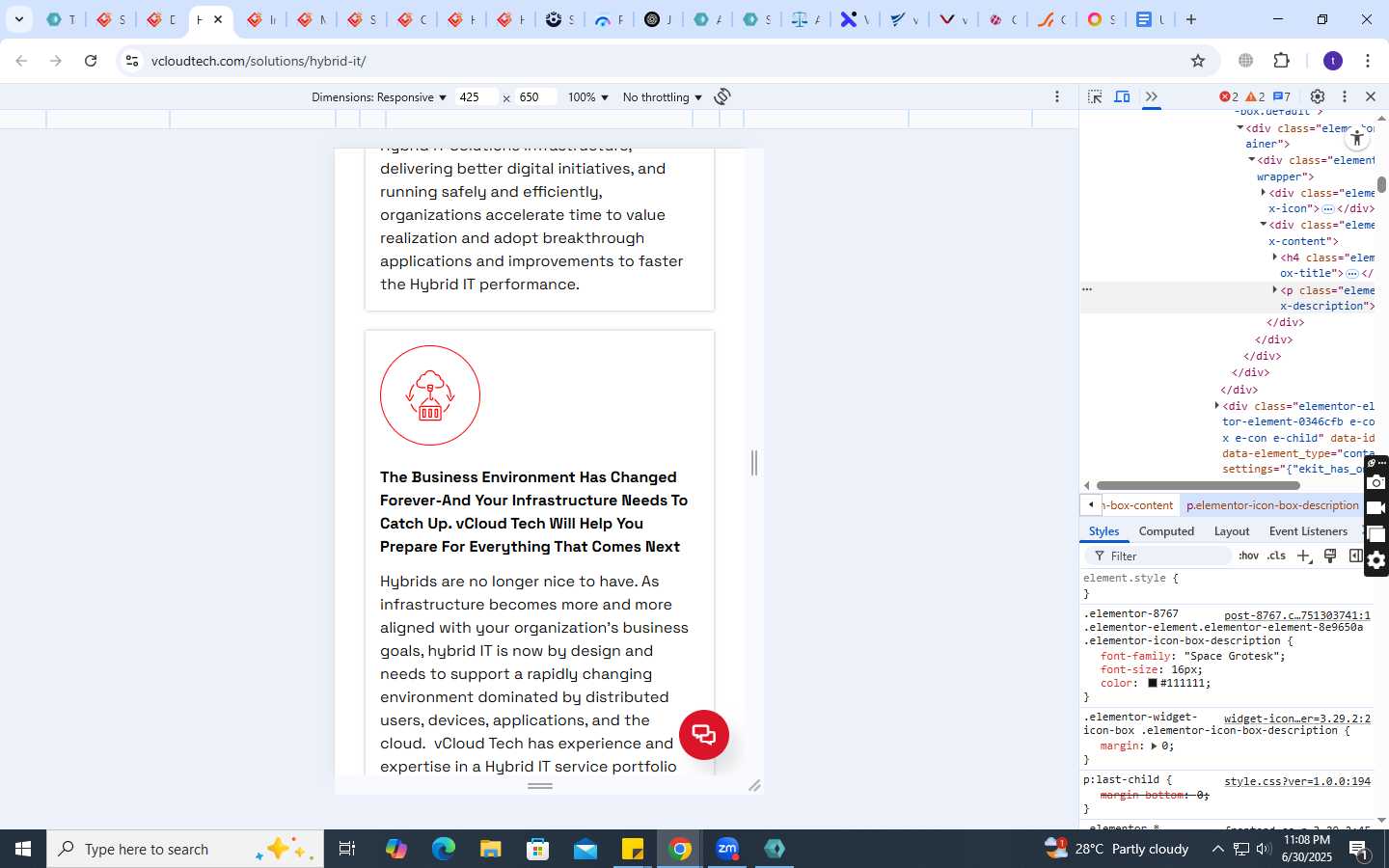Collapse the div with class ending 'wrapper'
The width and height of the screenshot is (1389, 868).
1252,160
